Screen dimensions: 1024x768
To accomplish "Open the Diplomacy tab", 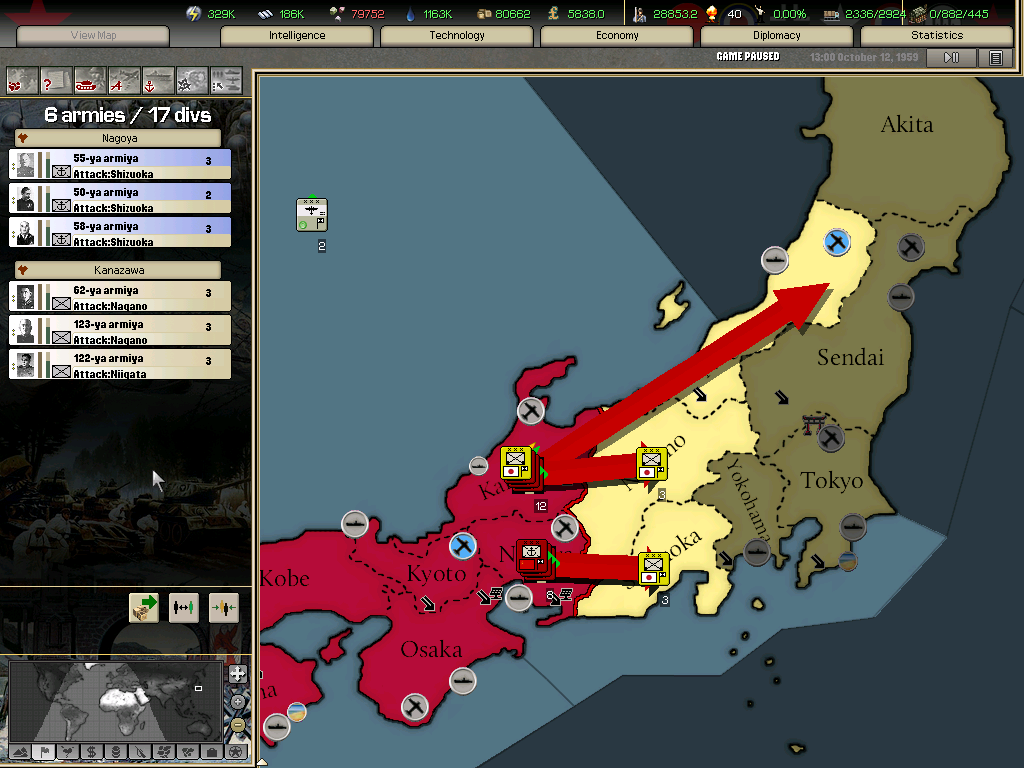I will (777, 36).
